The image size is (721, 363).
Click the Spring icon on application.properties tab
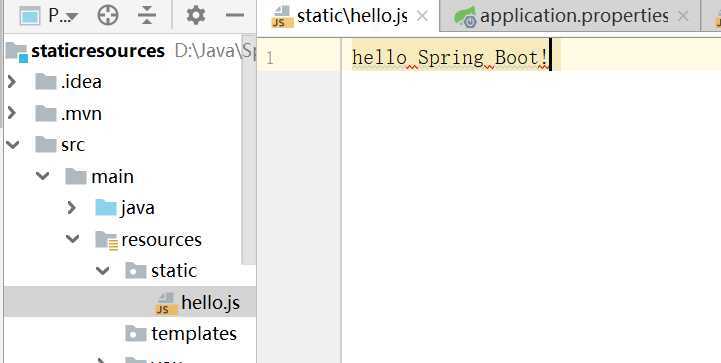click(x=465, y=17)
